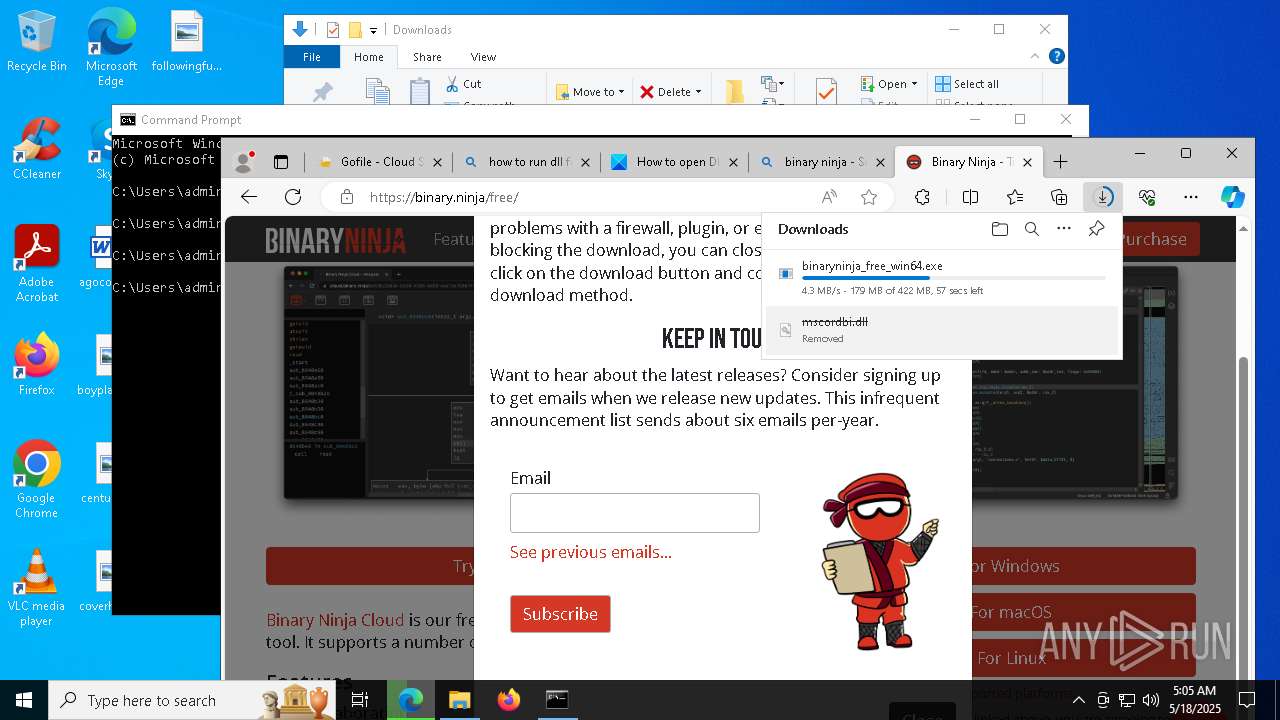
Task: Open Edge extensions puzzle icon
Action: [922, 197]
